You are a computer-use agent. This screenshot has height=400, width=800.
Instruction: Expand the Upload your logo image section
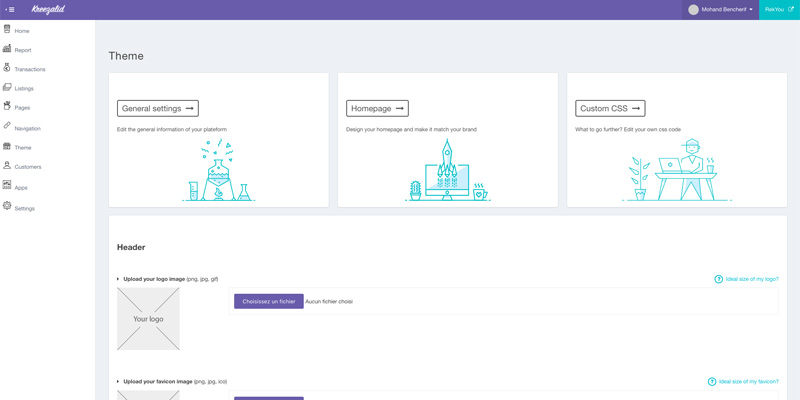point(168,279)
